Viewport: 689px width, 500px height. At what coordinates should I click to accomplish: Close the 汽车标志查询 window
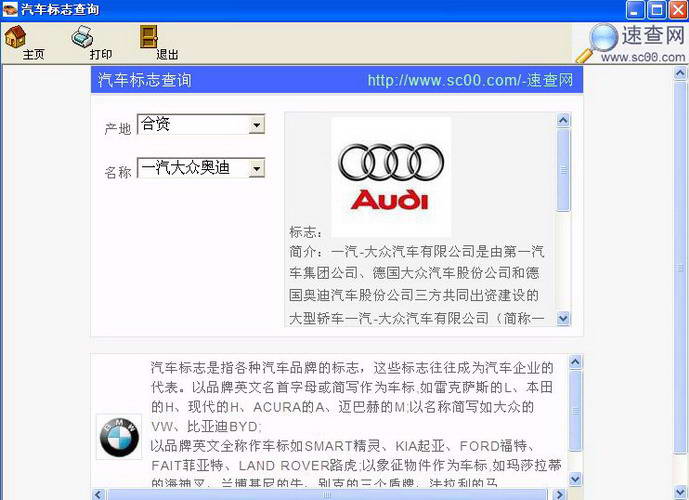[678, 10]
